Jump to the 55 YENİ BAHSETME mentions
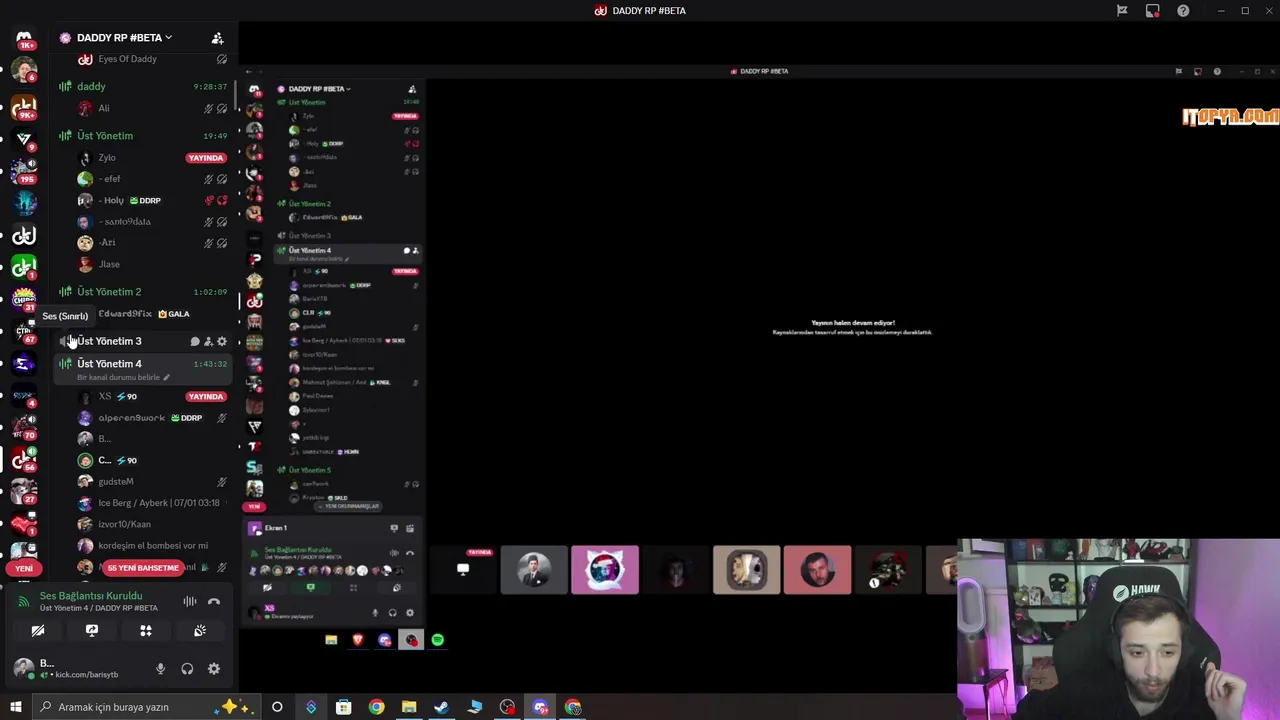 click(x=143, y=568)
